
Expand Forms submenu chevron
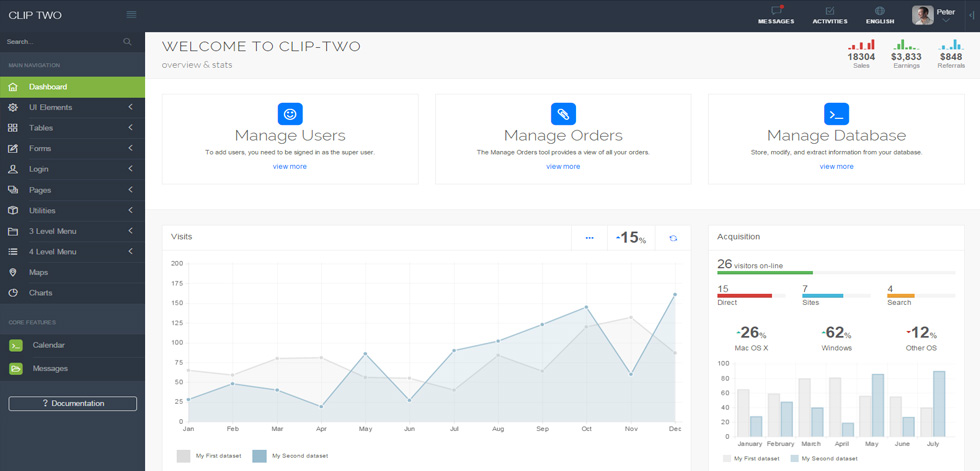click(x=131, y=148)
